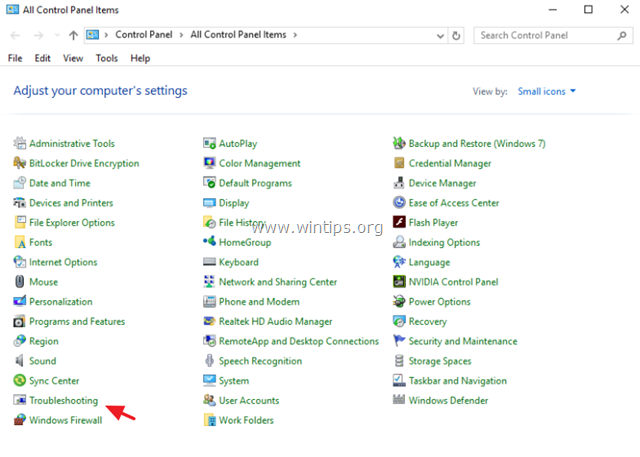
Task: Open the File menu
Action: click(15, 58)
